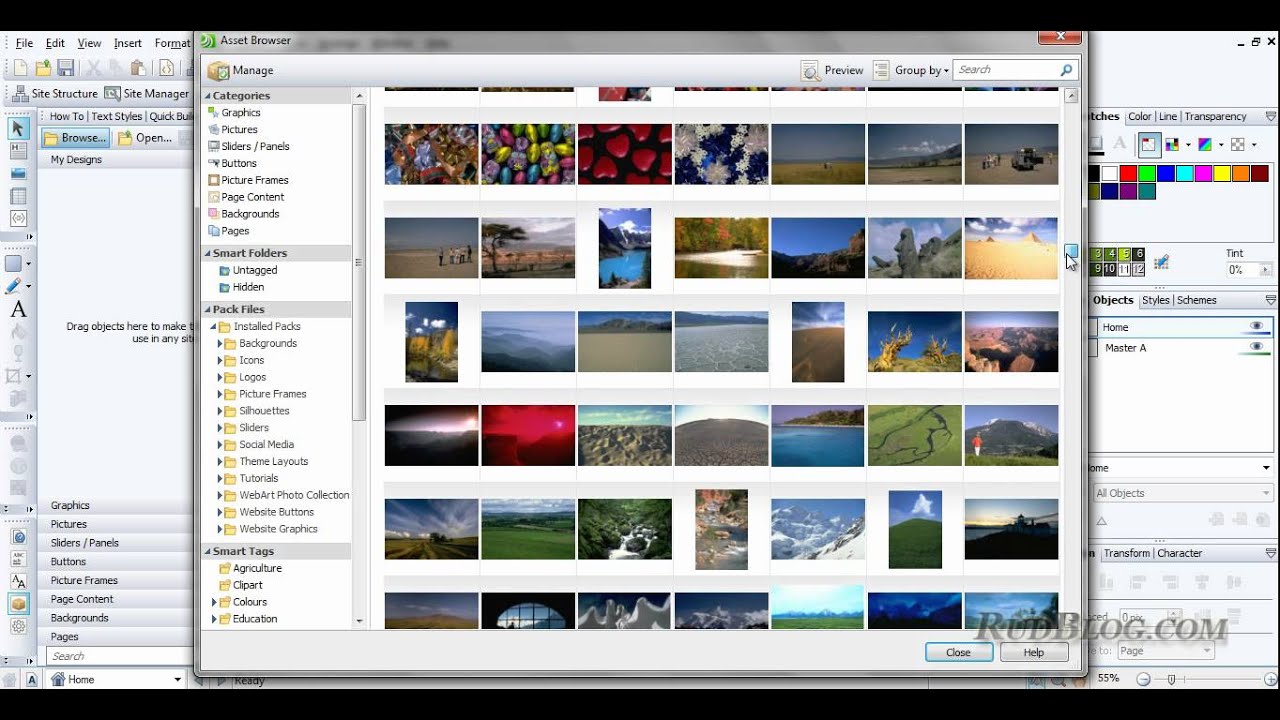Click the How To help side icon
The height and width of the screenshot is (720, 1280).
tap(18, 536)
